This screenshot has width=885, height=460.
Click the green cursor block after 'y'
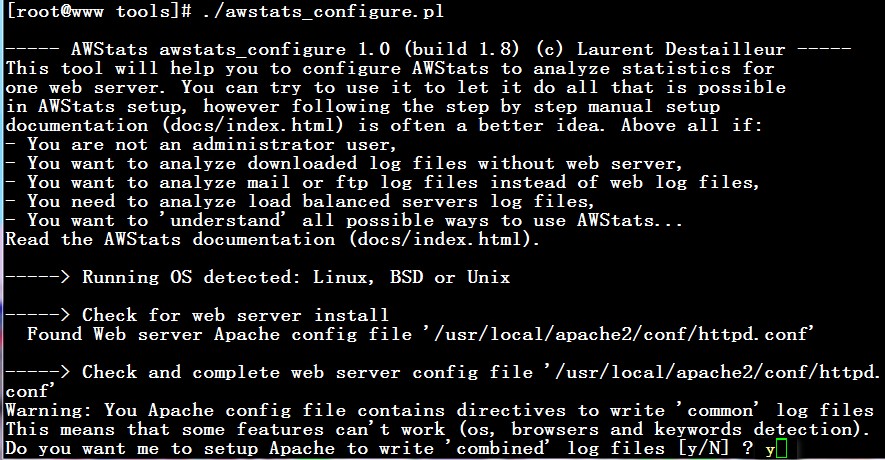(x=782, y=450)
